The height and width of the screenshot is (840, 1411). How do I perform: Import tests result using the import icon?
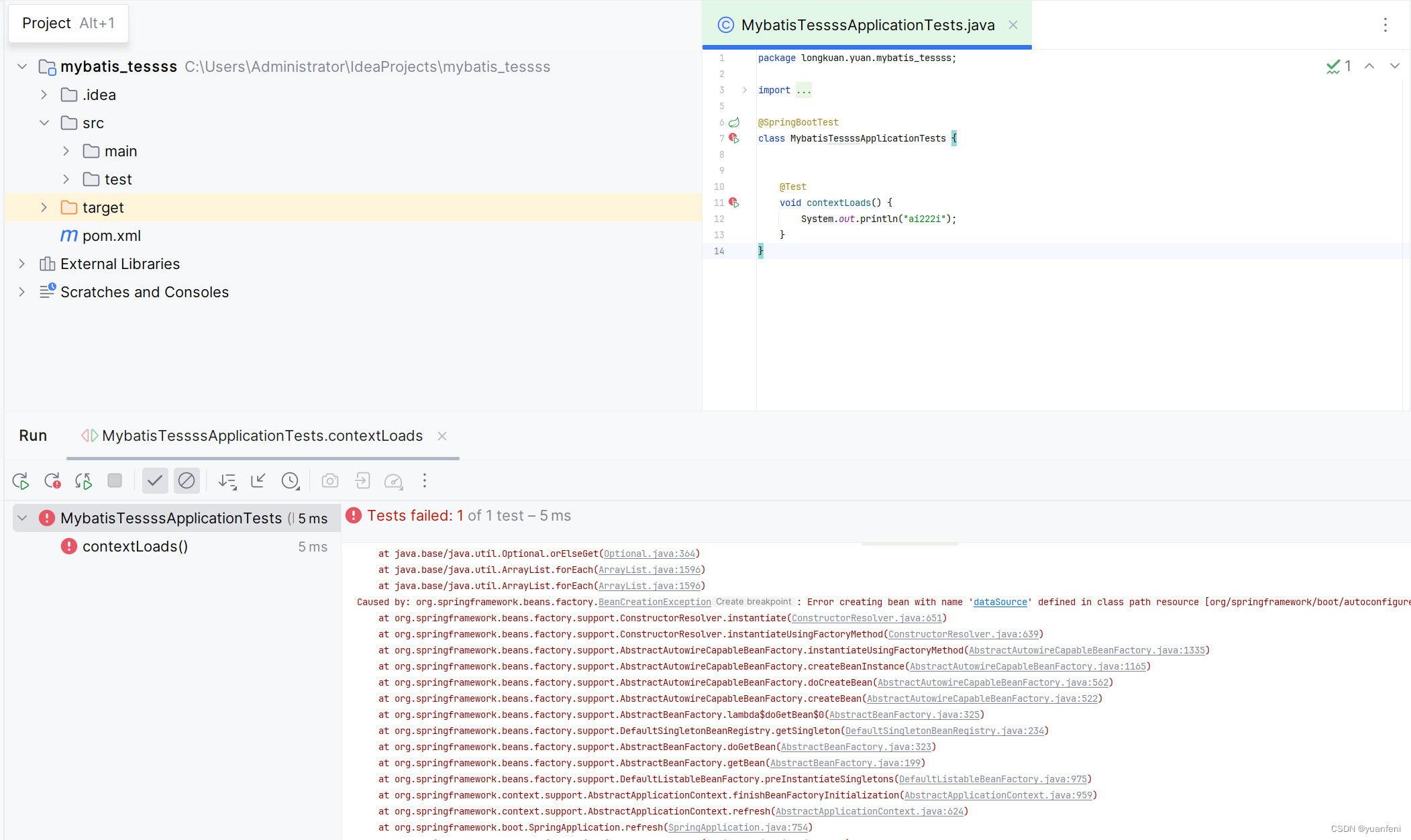(x=362, y=480)
